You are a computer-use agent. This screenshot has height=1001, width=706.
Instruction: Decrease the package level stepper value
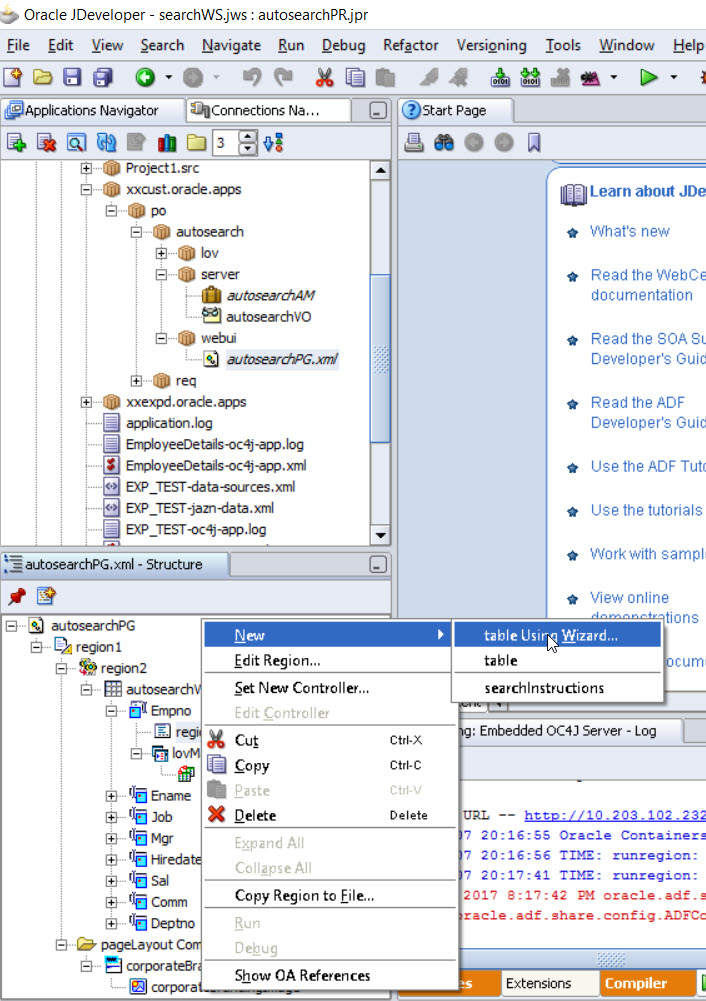click(248, 149)
